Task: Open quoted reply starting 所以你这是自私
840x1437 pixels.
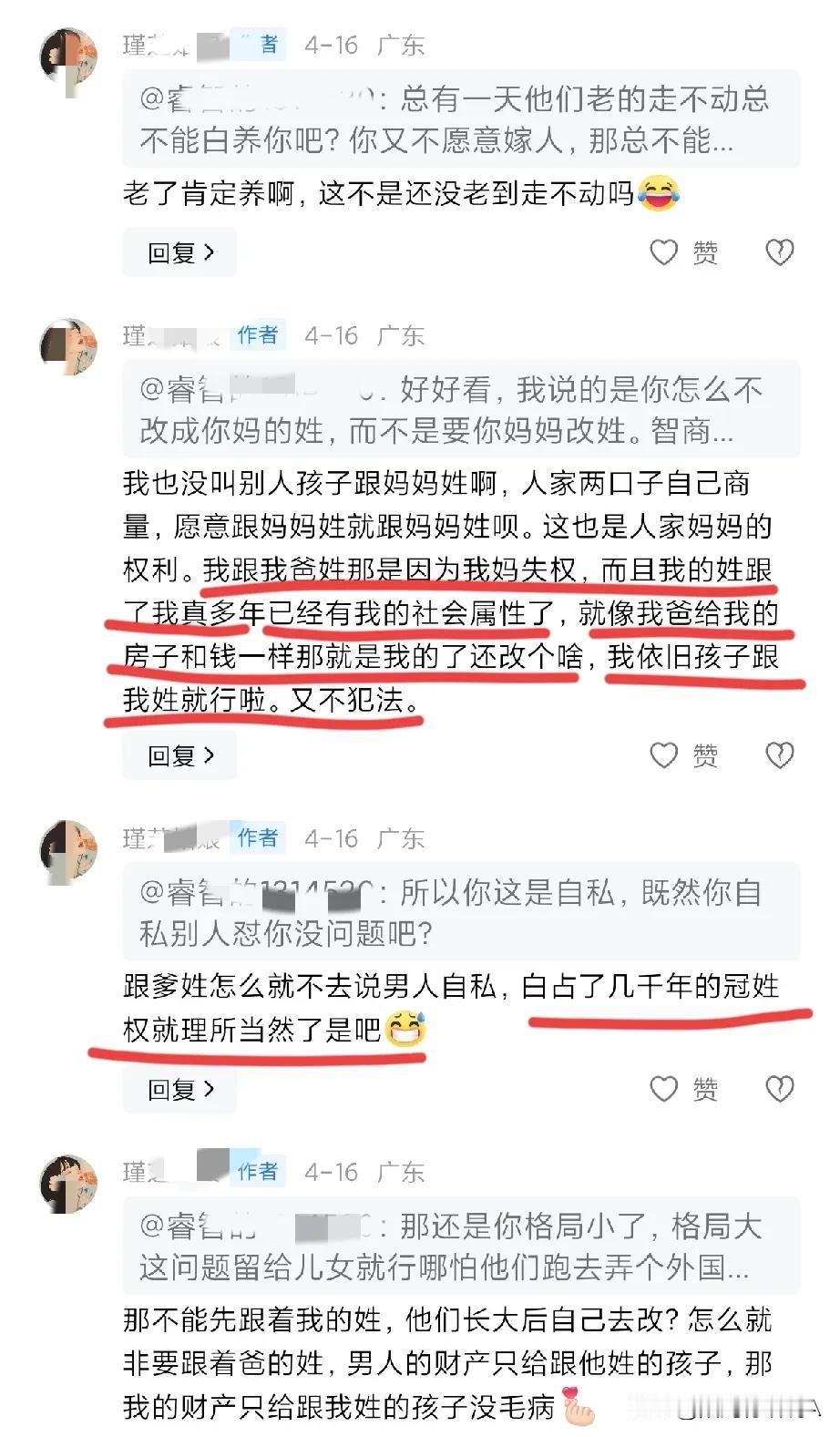Action: [461, 911]
